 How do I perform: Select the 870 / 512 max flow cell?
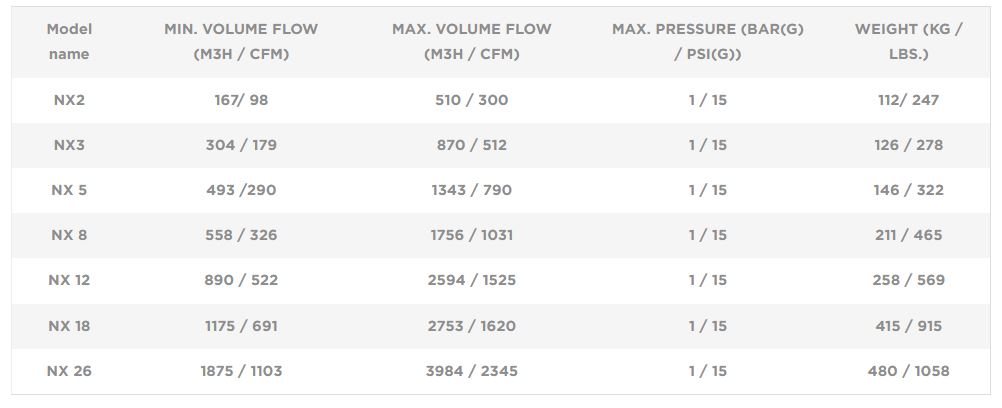(472, 145)
